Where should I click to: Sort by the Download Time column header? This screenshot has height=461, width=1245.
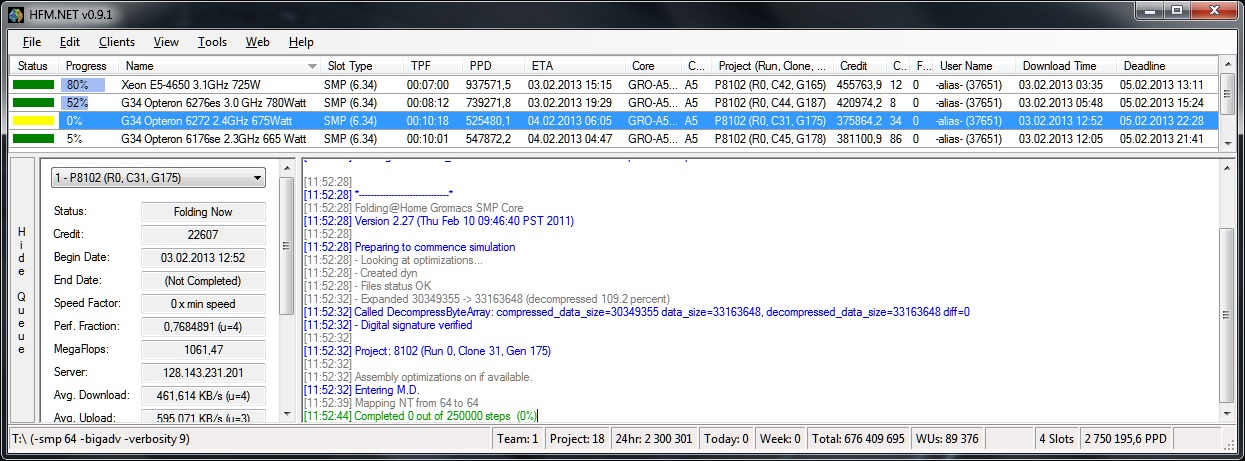coord(1066,66)
